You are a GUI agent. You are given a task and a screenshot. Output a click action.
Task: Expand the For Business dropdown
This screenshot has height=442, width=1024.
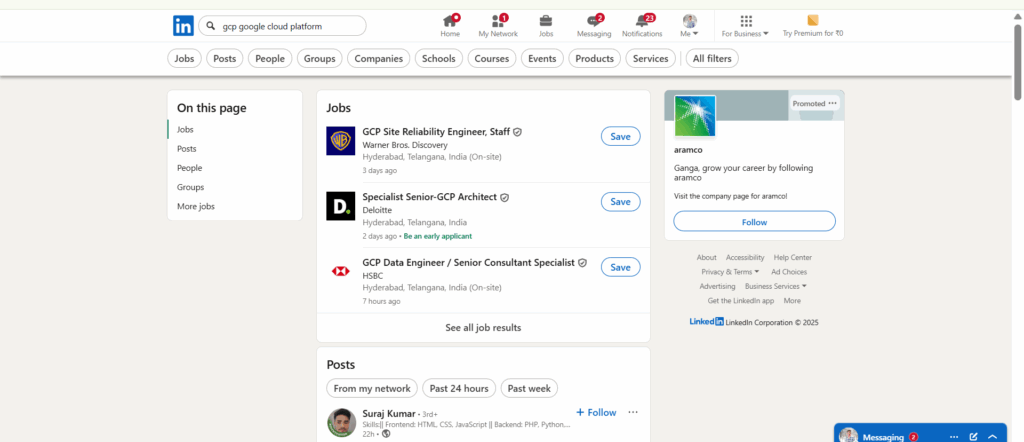point(766,34)
